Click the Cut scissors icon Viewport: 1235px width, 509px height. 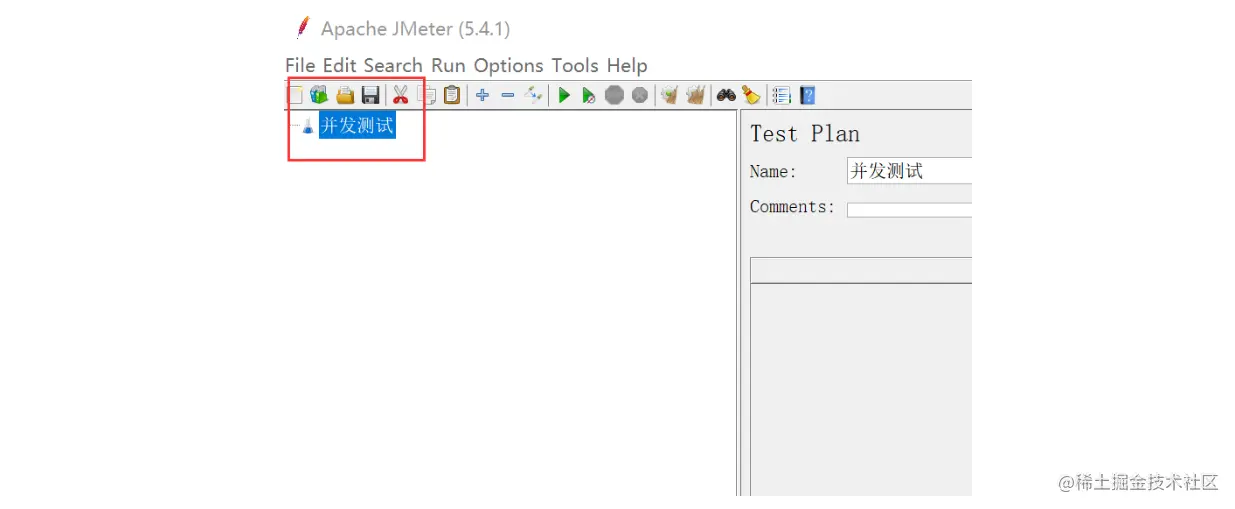pos(400,95)
